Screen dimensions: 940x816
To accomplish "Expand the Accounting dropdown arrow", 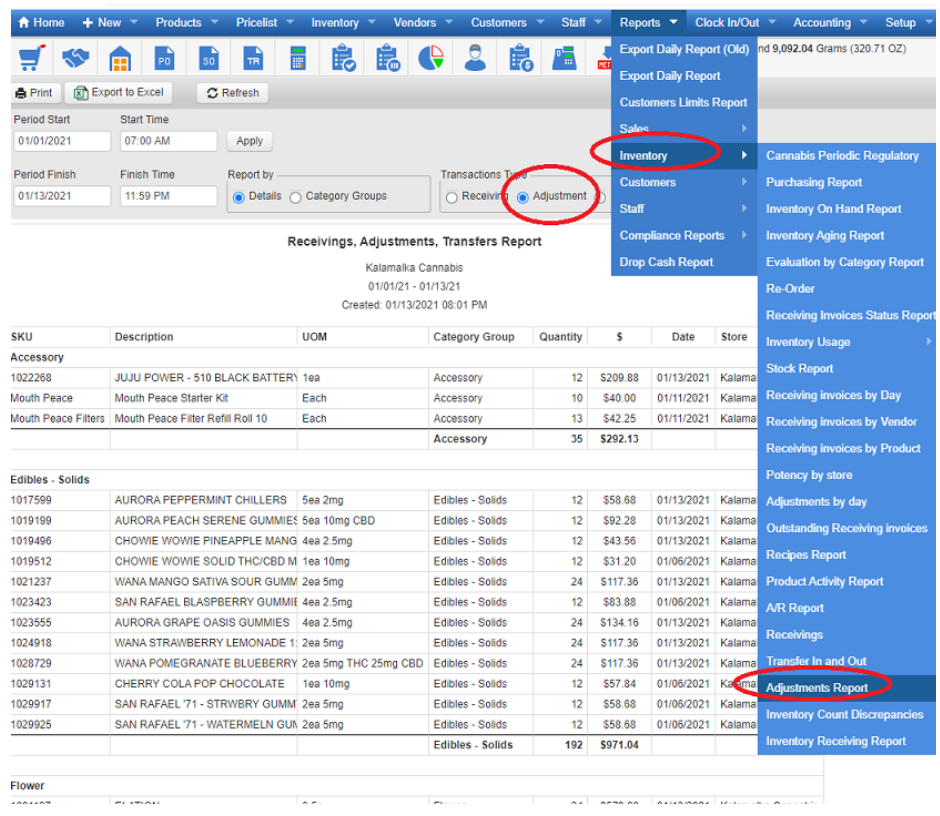I will click(x=863, y=22).
